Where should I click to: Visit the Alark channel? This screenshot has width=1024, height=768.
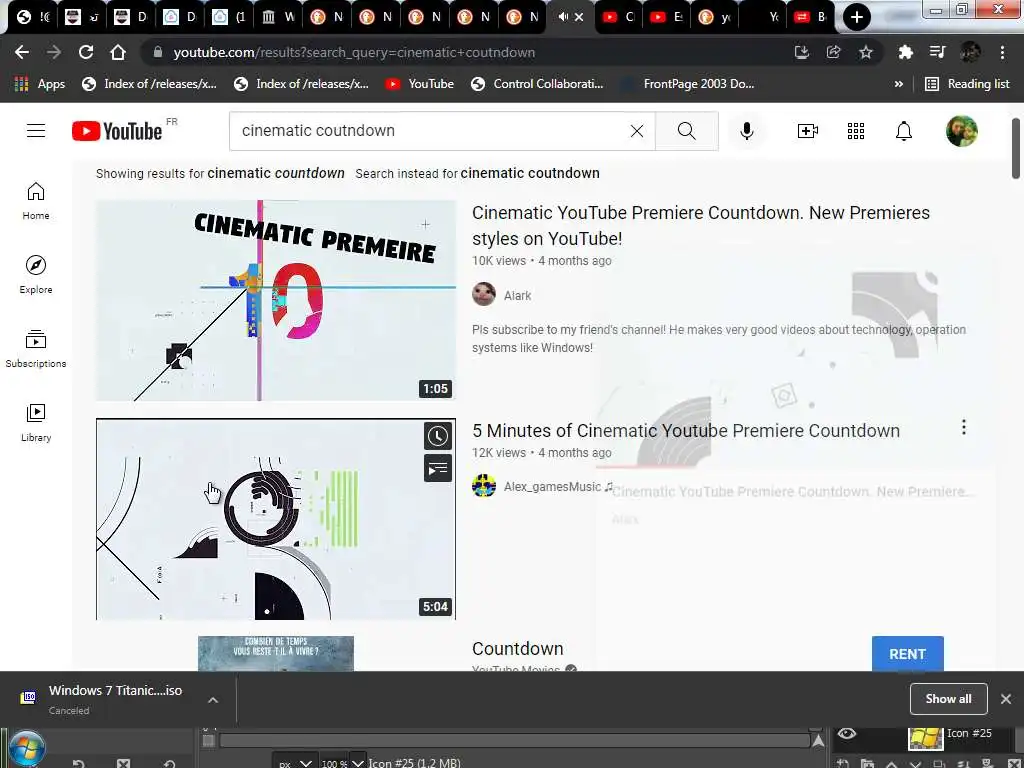517,296
